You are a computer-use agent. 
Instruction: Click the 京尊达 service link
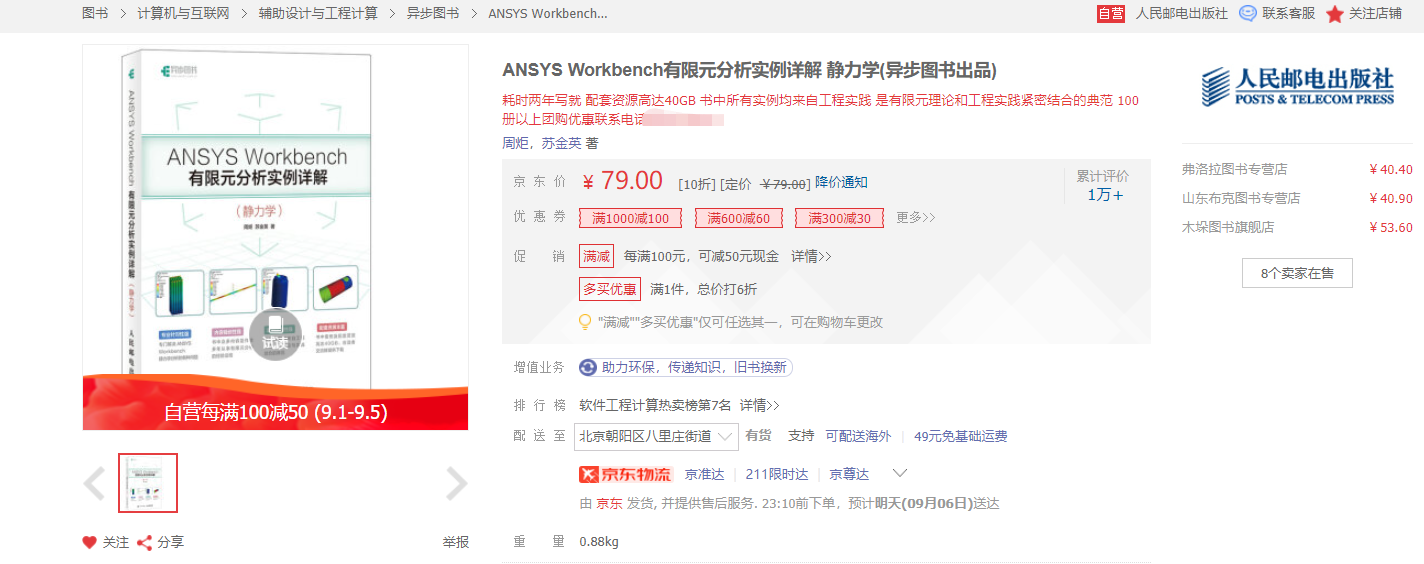(x=849, y=474)
